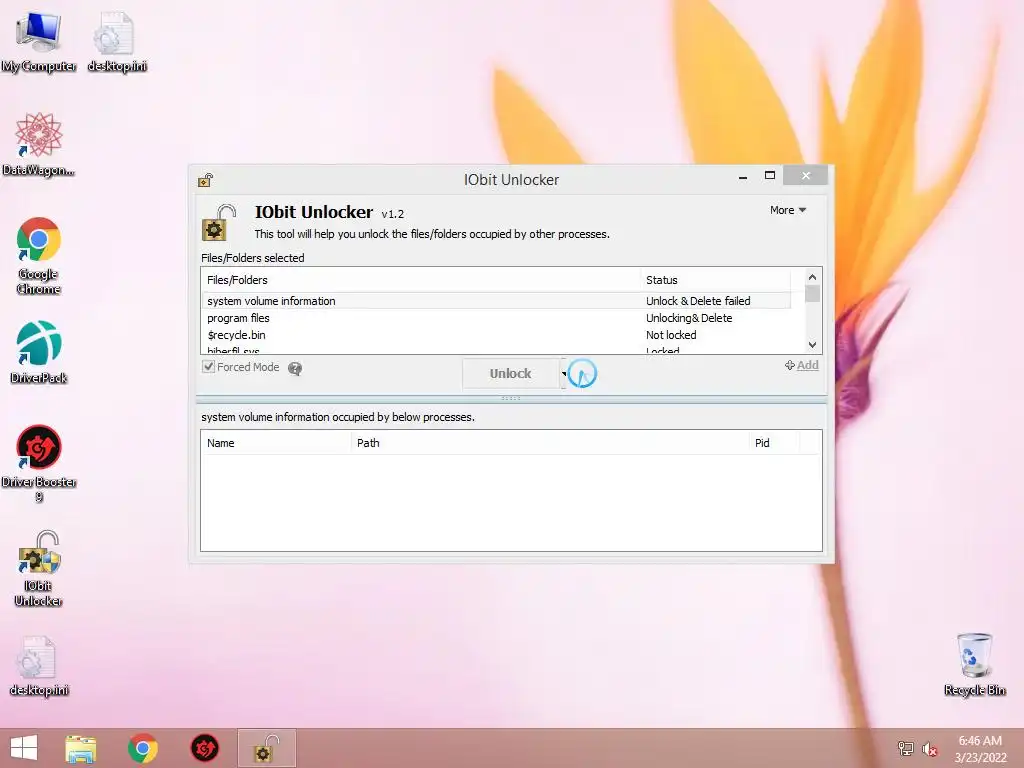
Task: Open Driver Booster 9 desktop shortcut
Action: point(39,463)
